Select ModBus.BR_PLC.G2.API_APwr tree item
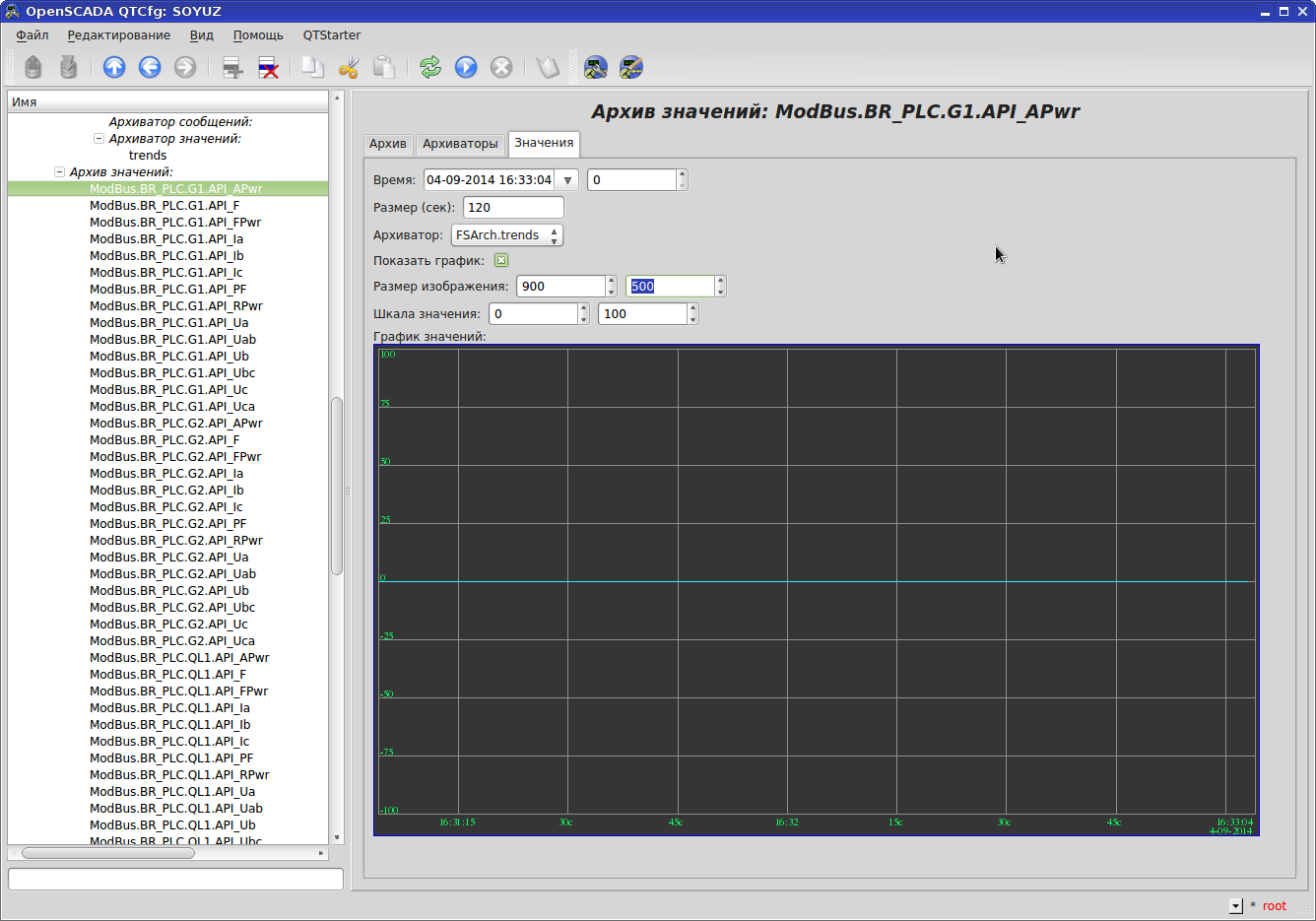The width and height of the screenshot is (1316, 921). click(176, 424)
